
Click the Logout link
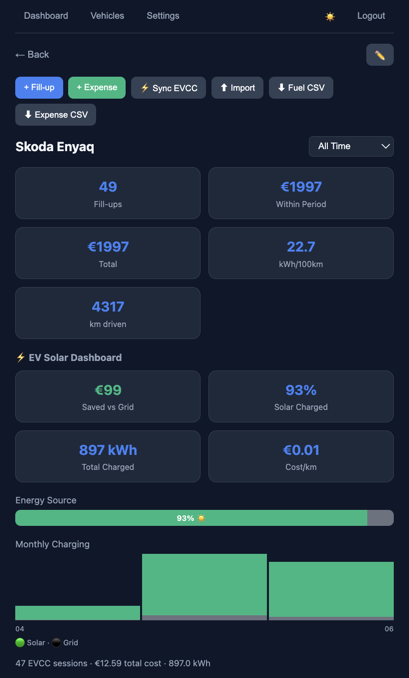point(371,16)
